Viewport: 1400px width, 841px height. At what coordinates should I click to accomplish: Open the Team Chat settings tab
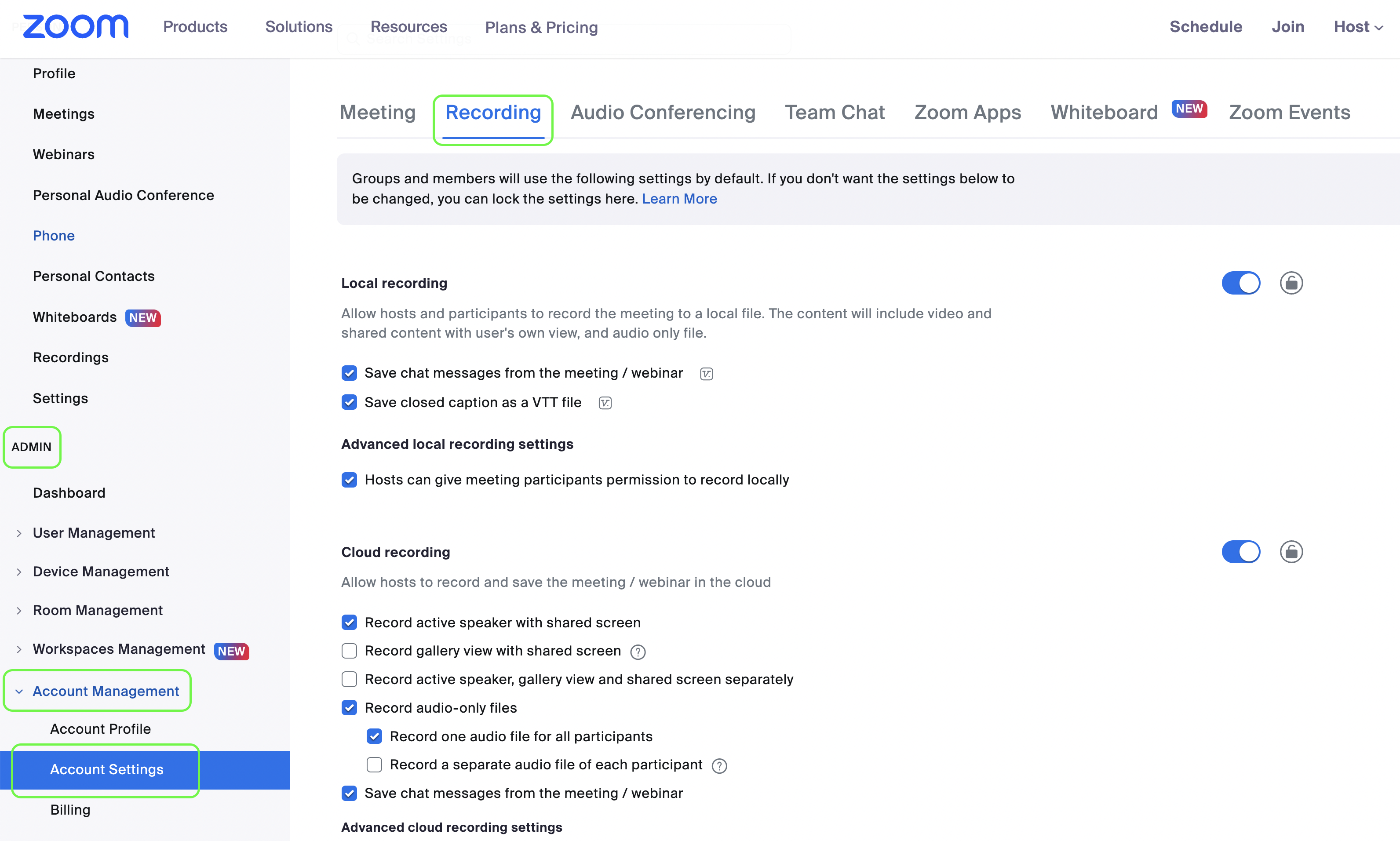[x=835, y=112]
